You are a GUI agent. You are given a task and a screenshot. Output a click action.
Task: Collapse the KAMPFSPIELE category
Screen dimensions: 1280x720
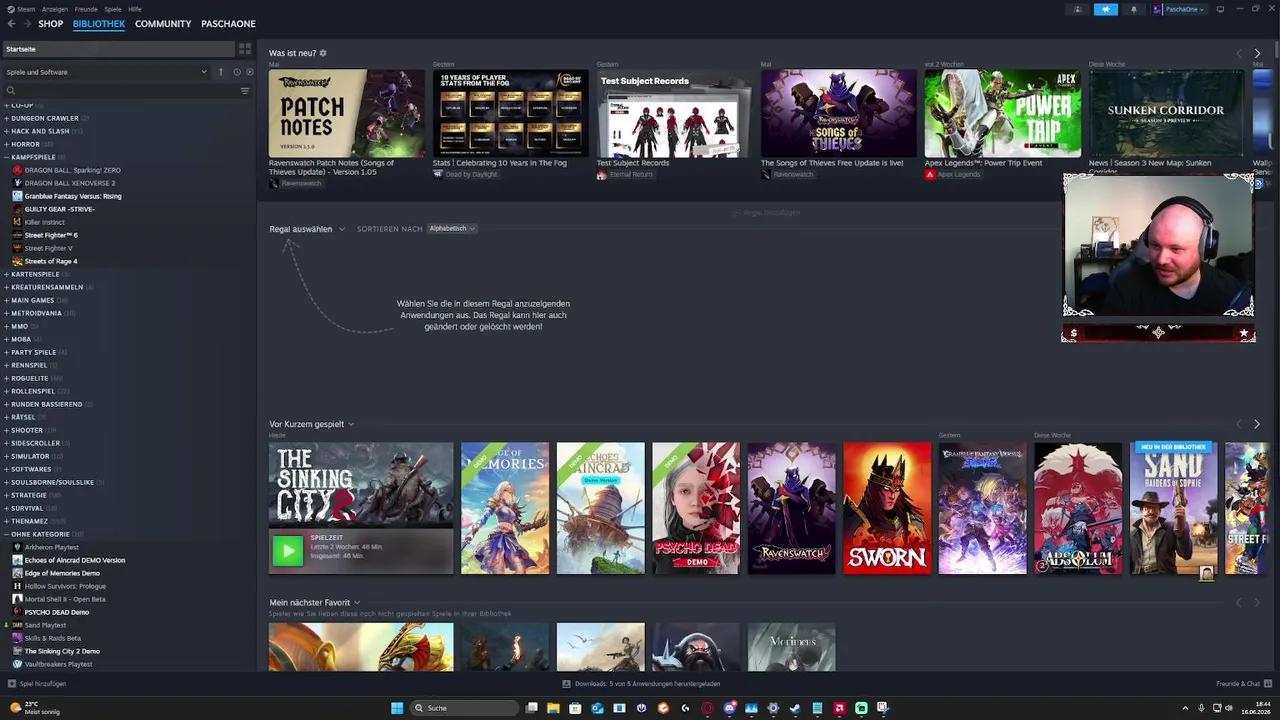coord(6,157)
